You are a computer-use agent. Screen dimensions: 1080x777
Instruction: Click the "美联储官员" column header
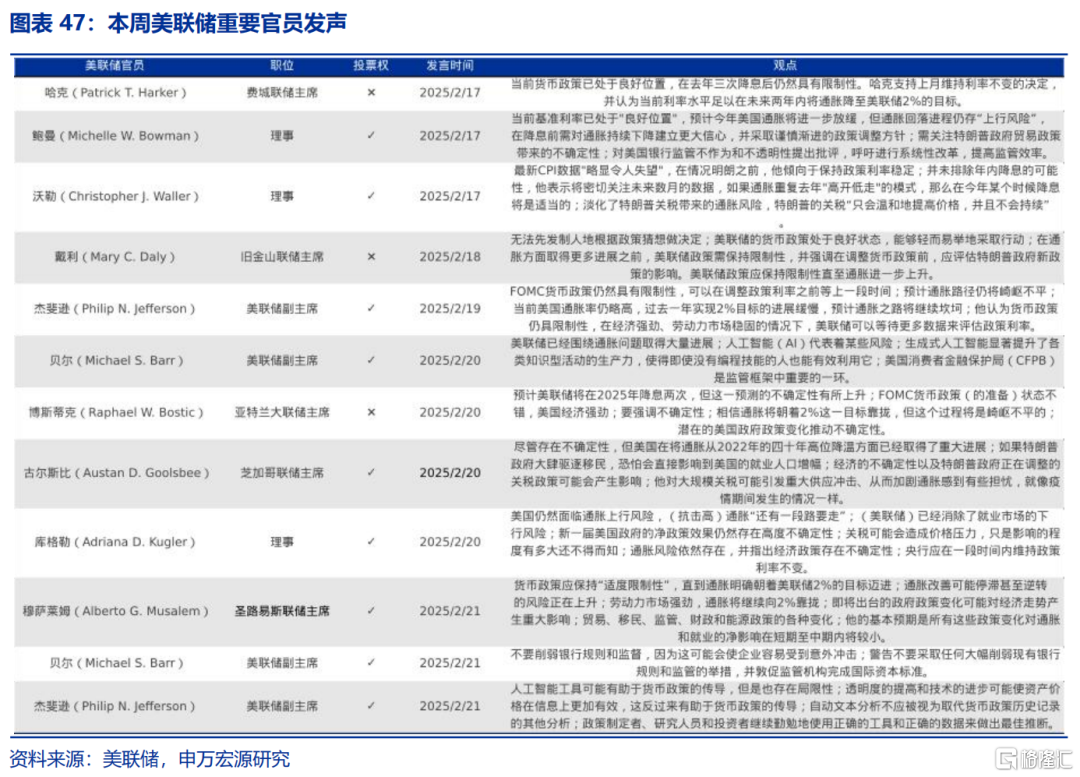click(114, 65)
